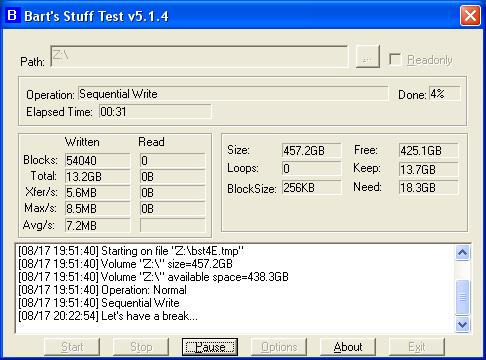
Task: Click the Read Blocks value 0
Action: (x=172, y=160)
